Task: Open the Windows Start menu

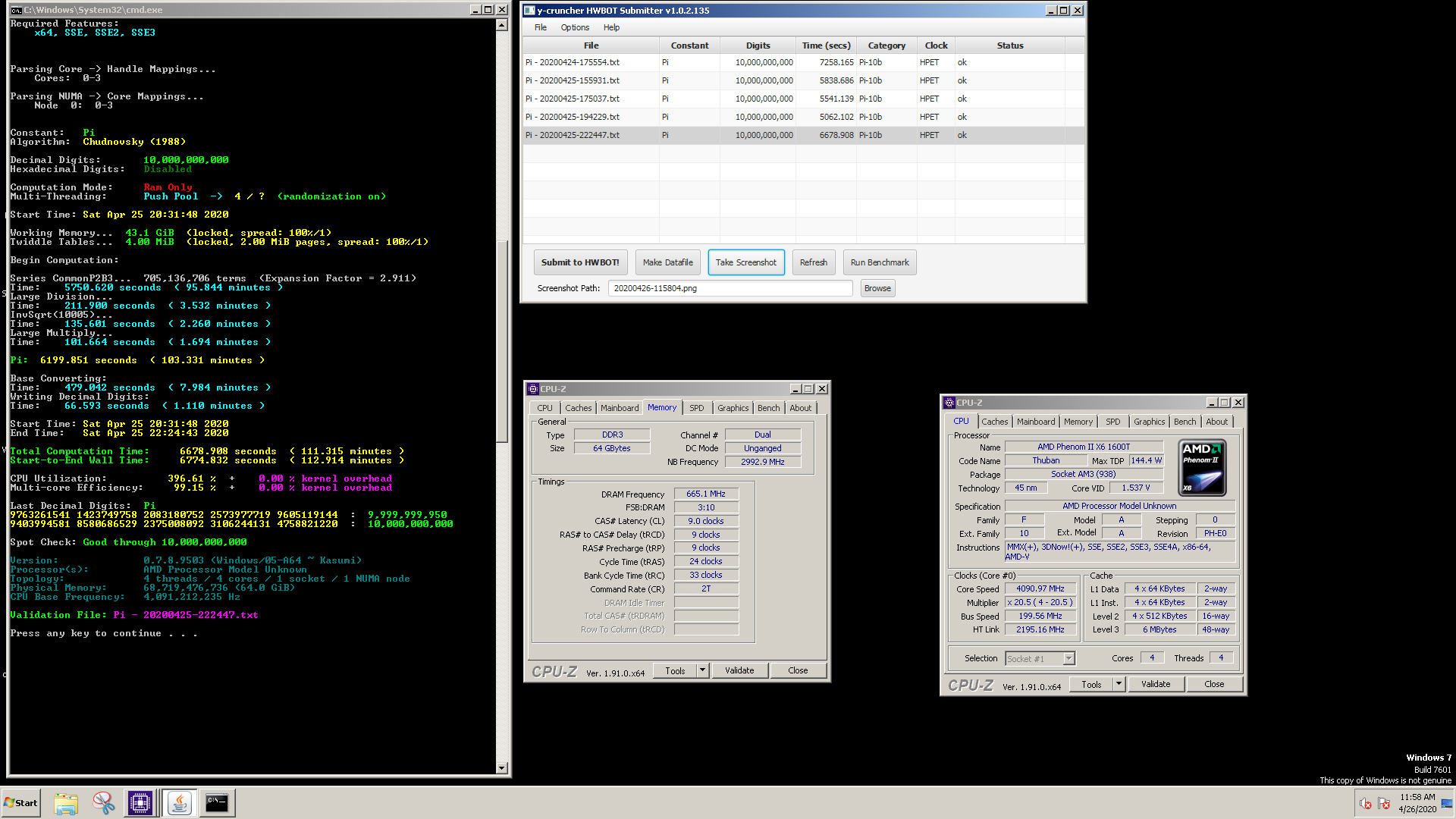Action: [x=21, y=803]
